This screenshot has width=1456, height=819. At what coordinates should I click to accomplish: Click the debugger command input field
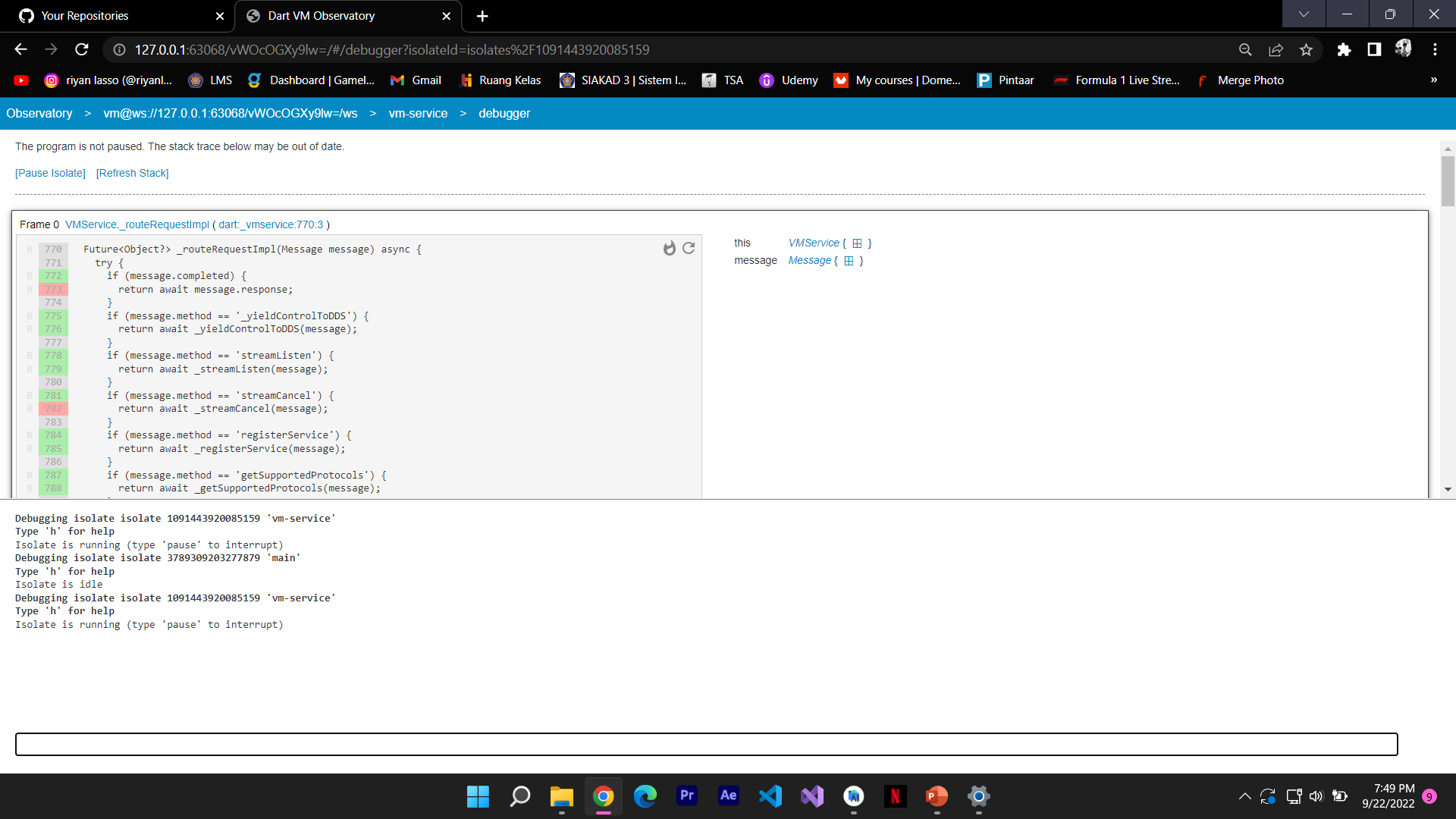click(705, 744)
